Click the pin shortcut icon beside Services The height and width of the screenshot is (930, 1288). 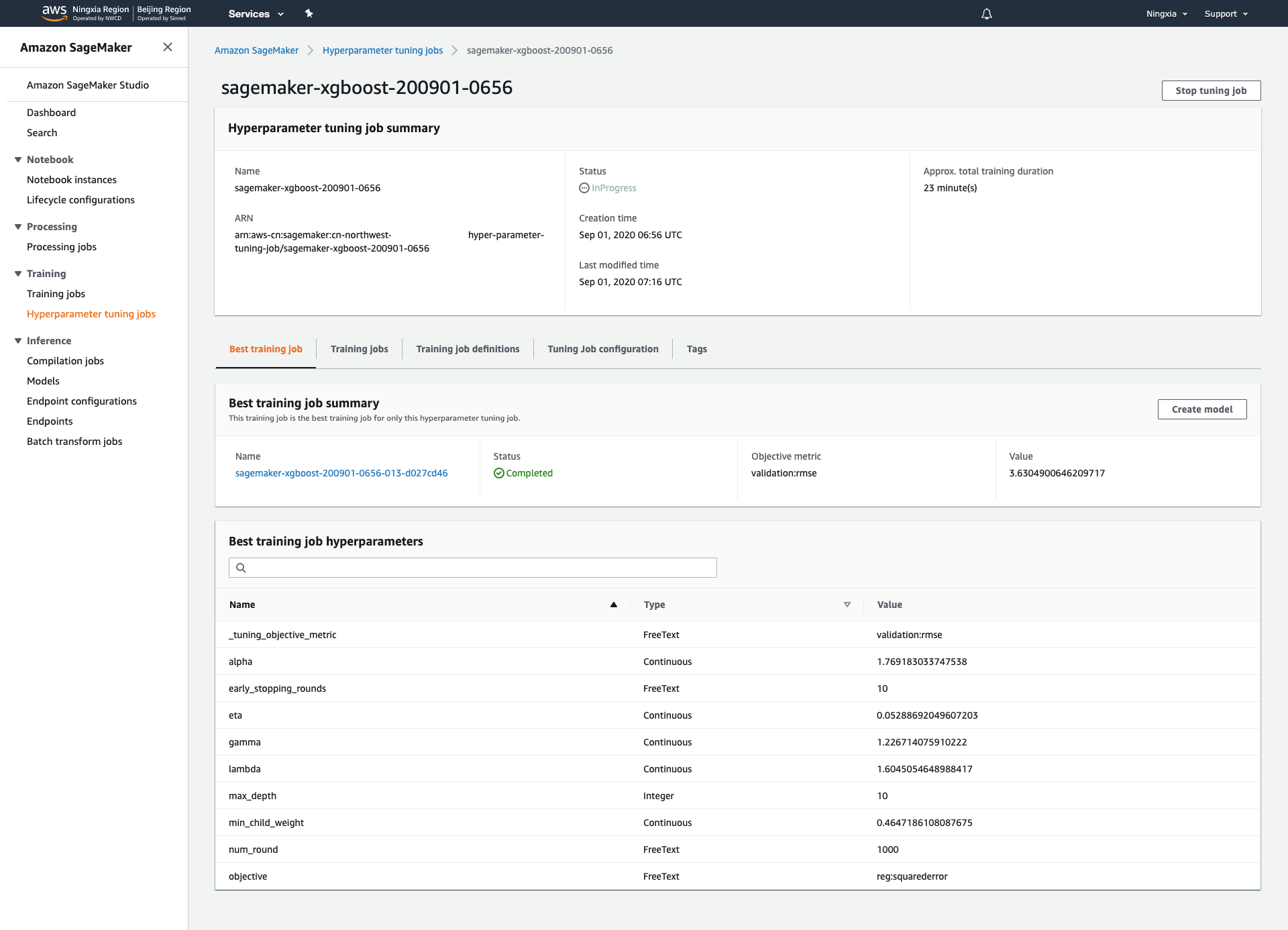pyautogui.click(x=309, y=13)
